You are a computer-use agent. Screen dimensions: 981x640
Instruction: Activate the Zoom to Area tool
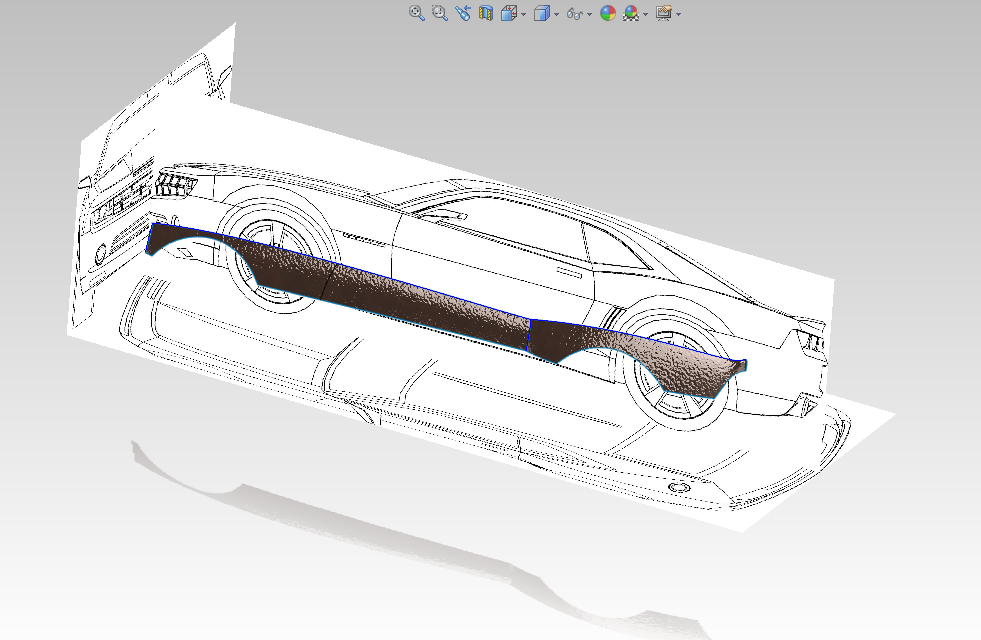[x=439, y=14]
